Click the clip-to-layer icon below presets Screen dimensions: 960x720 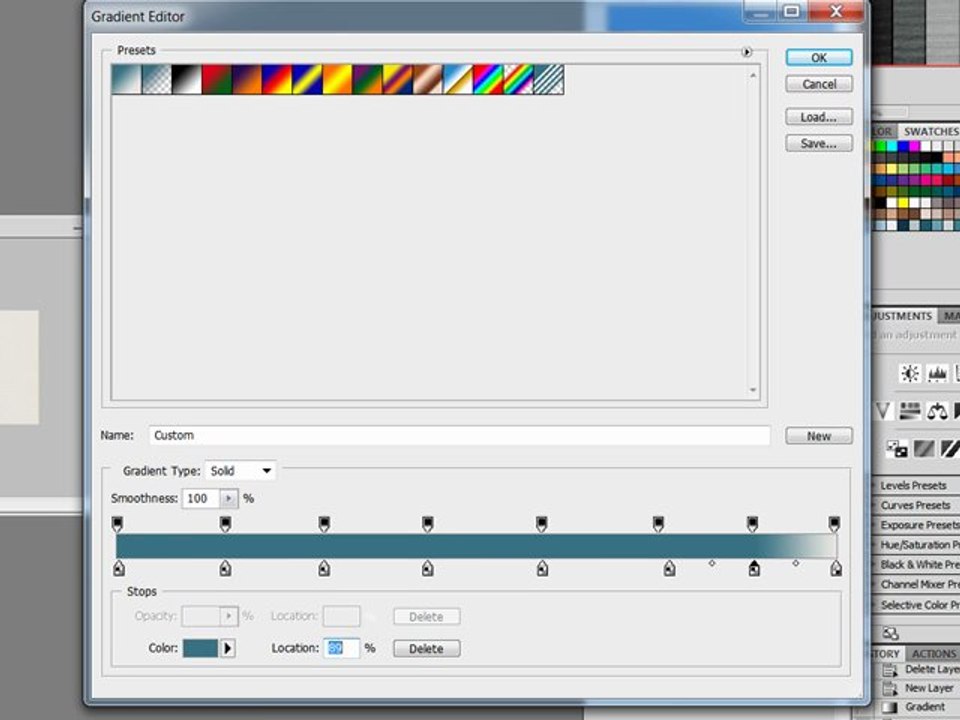(890, 633)
